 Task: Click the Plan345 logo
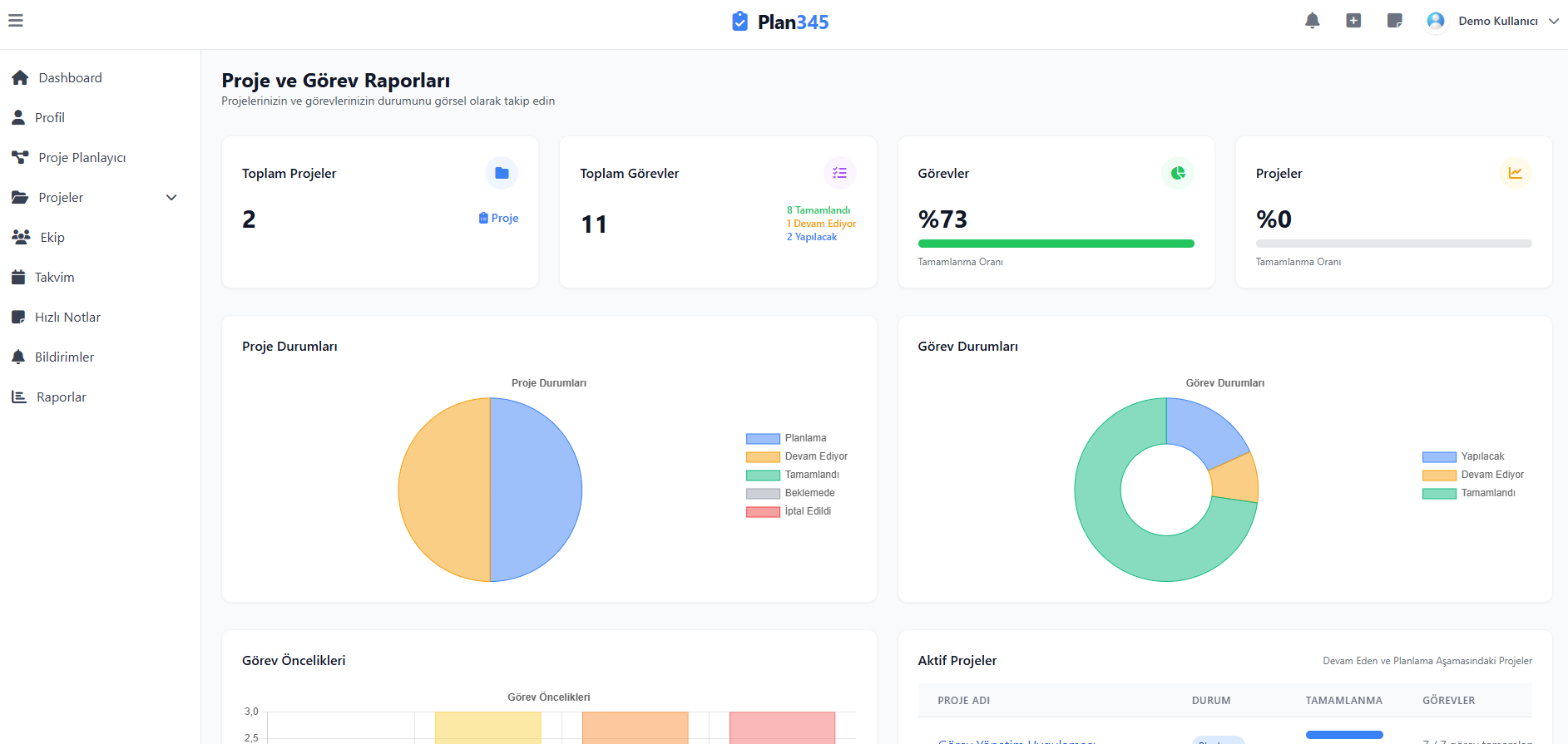click(x=780, y=22)
